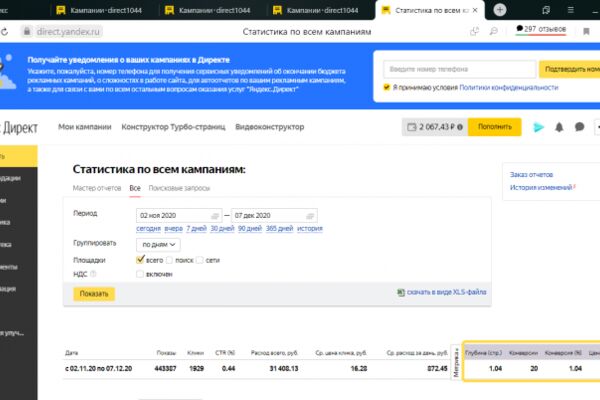This screenshot has width=600, height=400.
Task: Open calendar icon in end date field
Action: [310, 216]
